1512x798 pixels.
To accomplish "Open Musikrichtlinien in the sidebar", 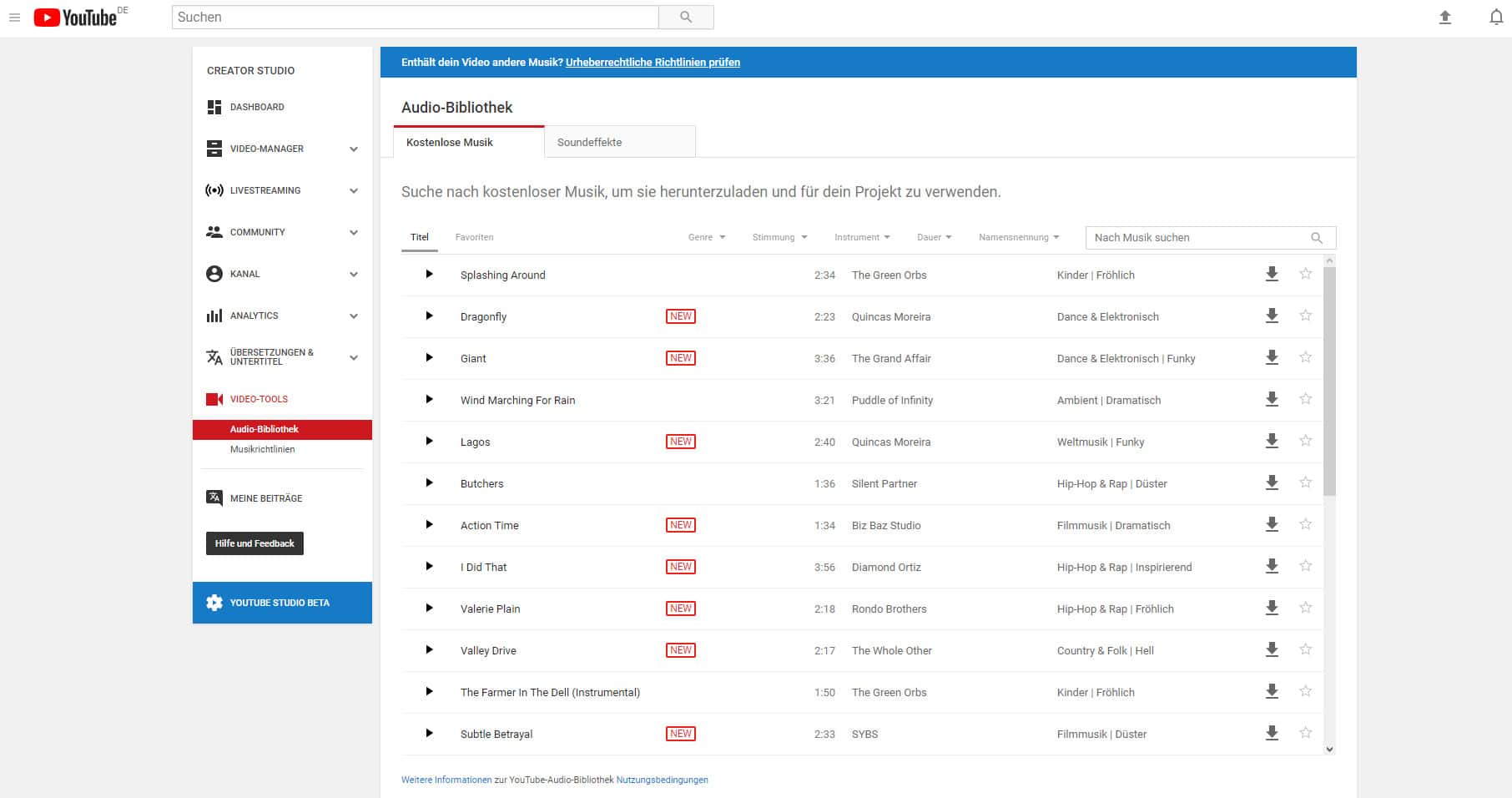I will (263, 449).
